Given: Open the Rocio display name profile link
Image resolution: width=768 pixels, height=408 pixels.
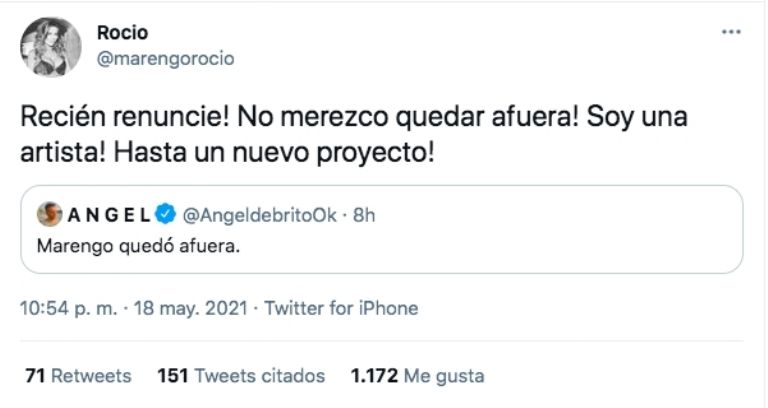Looking at the screenshot, I should [121, 33].
